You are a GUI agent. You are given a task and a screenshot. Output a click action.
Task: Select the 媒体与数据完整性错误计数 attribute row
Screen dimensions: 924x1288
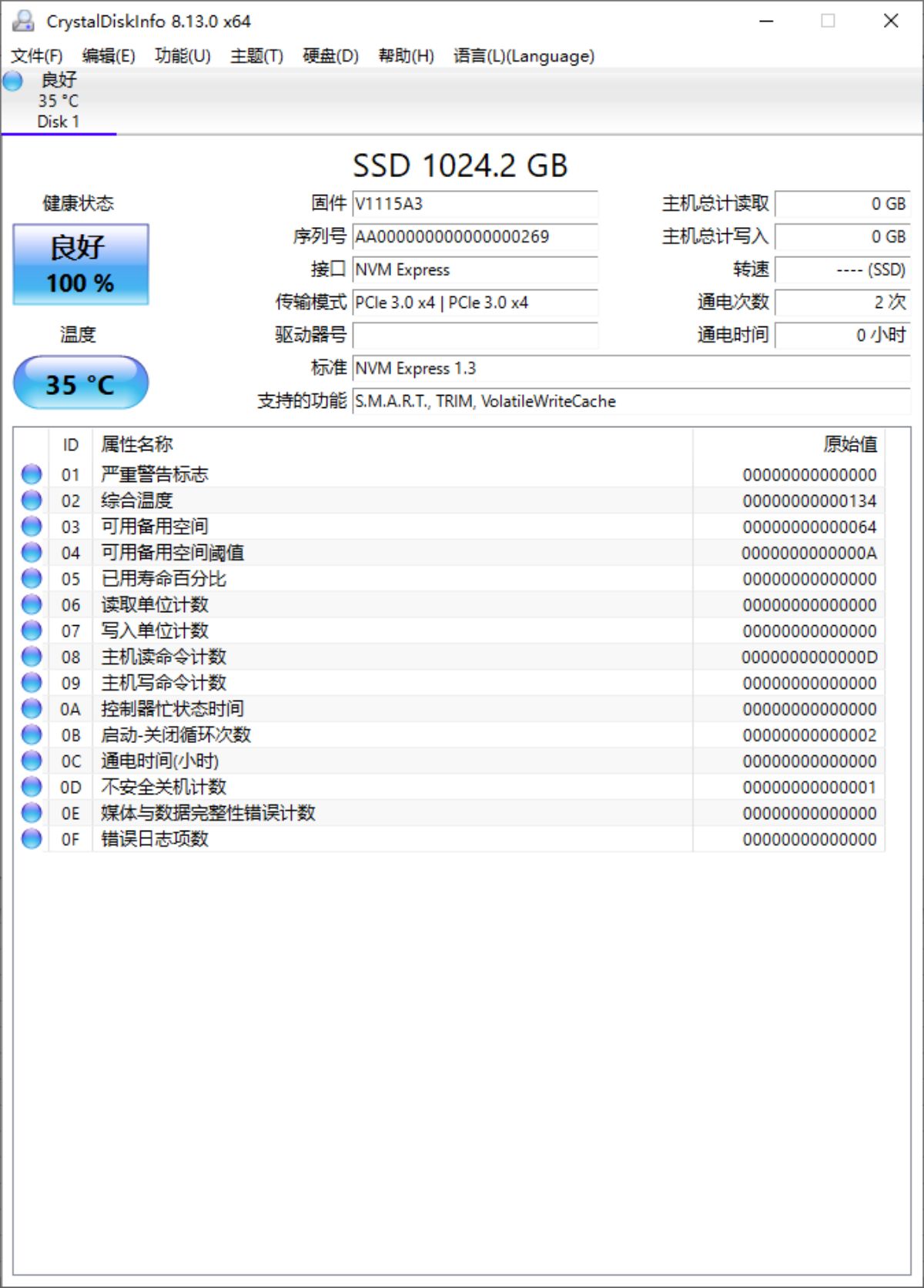tap(450, 813)
